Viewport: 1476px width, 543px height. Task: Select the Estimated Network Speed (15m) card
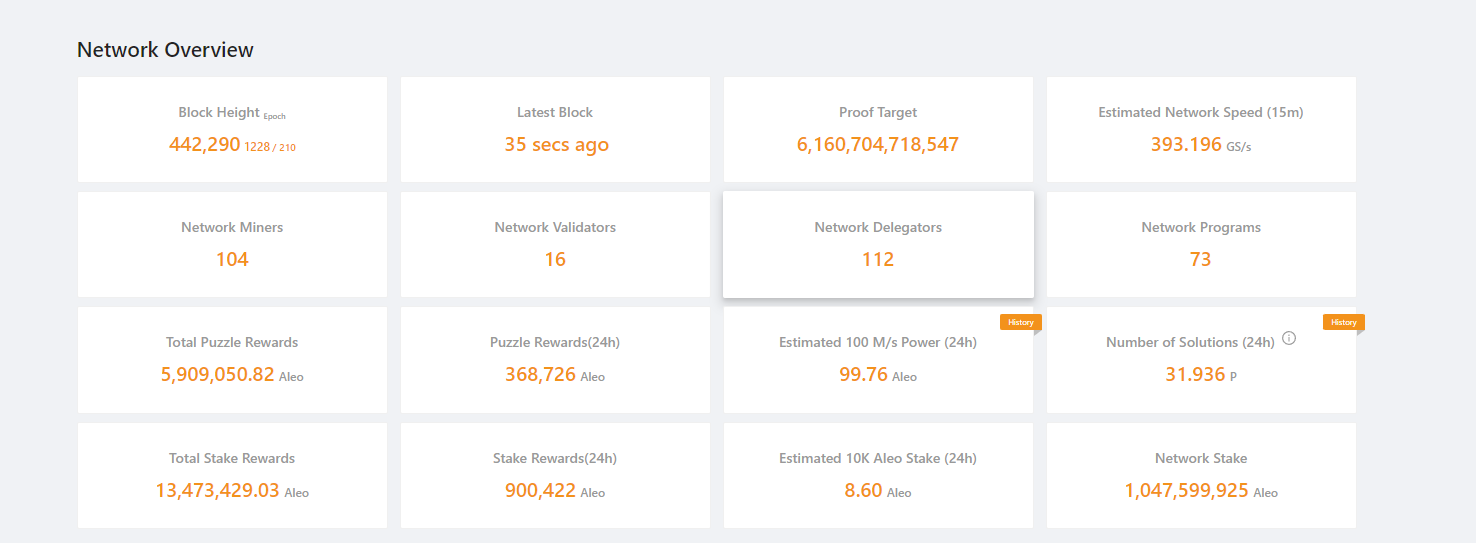click(1201, 130)
